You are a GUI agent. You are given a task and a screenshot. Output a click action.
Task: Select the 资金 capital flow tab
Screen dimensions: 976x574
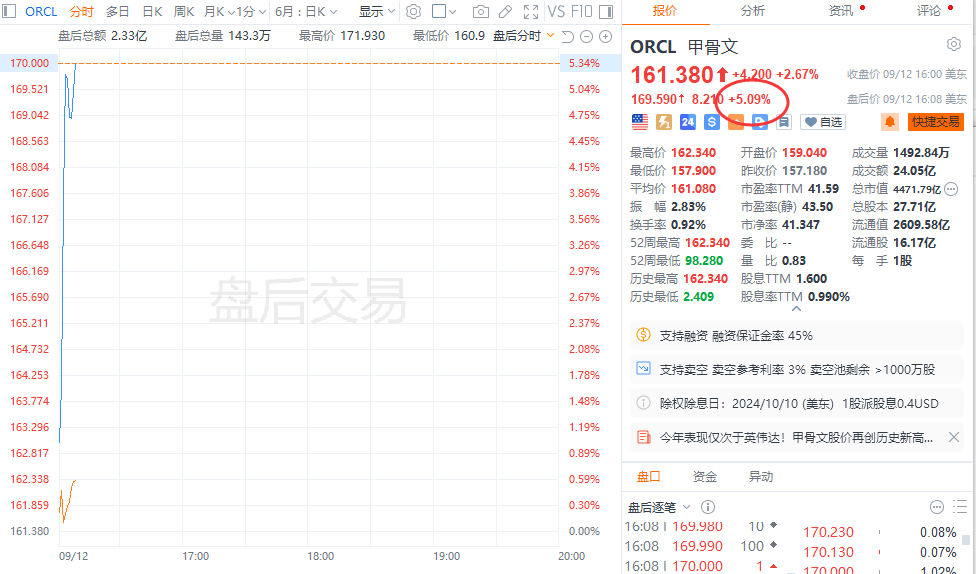coord(705,476)
